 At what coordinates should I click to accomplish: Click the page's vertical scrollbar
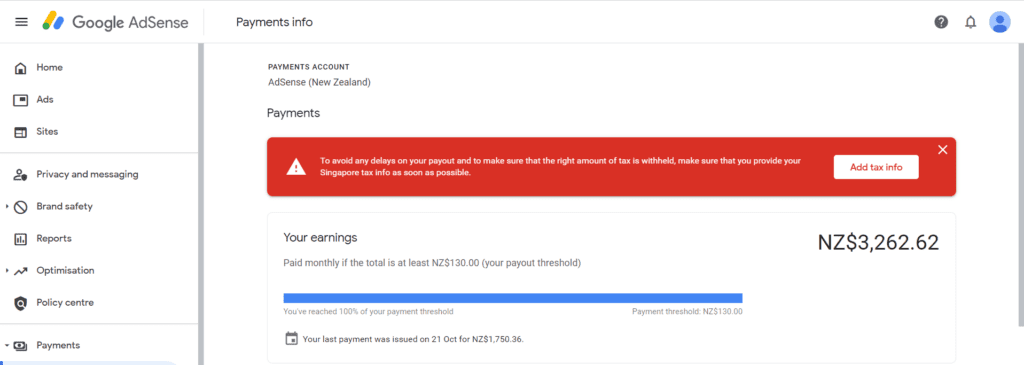1020,183
